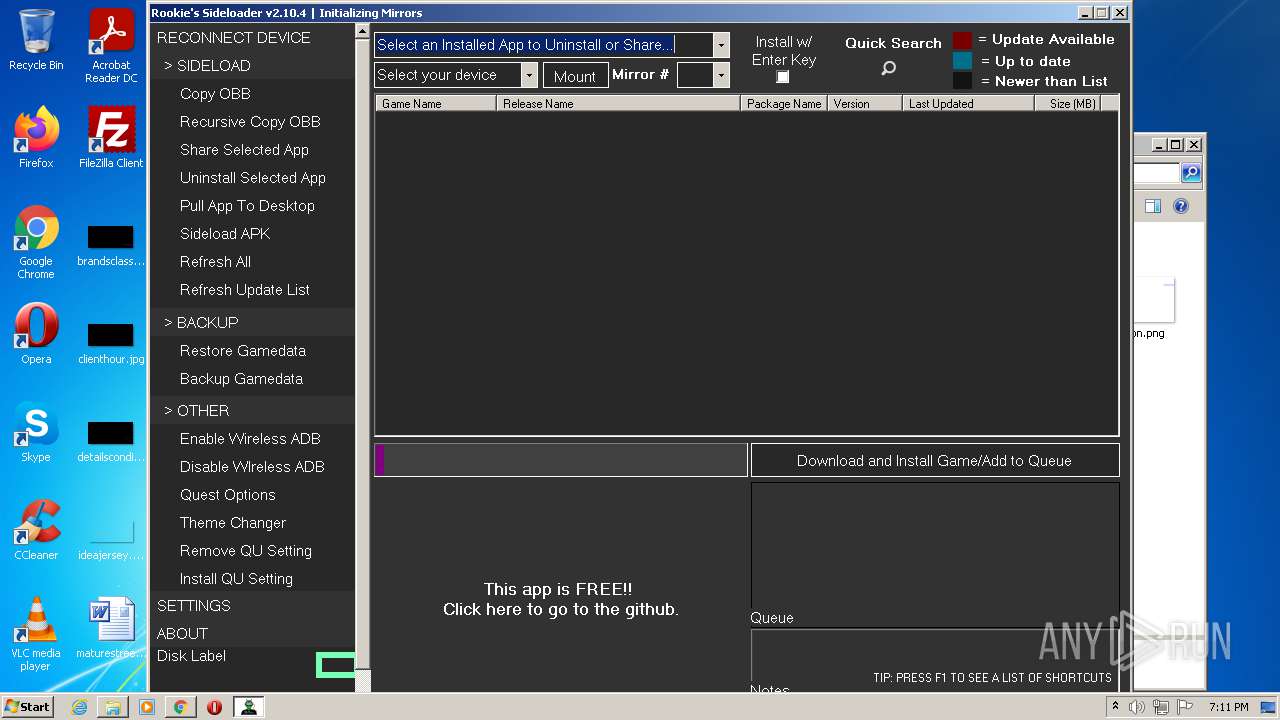This screenshot has height=720, width=1280.
Task: Launch Google Chrome desktop shortcut
Action: 36,243
